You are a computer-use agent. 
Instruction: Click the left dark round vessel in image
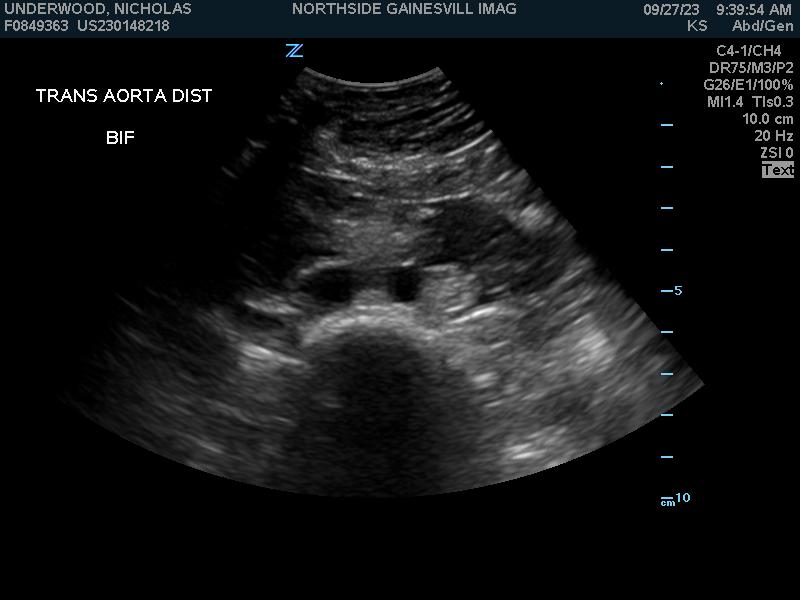[330, 284]
